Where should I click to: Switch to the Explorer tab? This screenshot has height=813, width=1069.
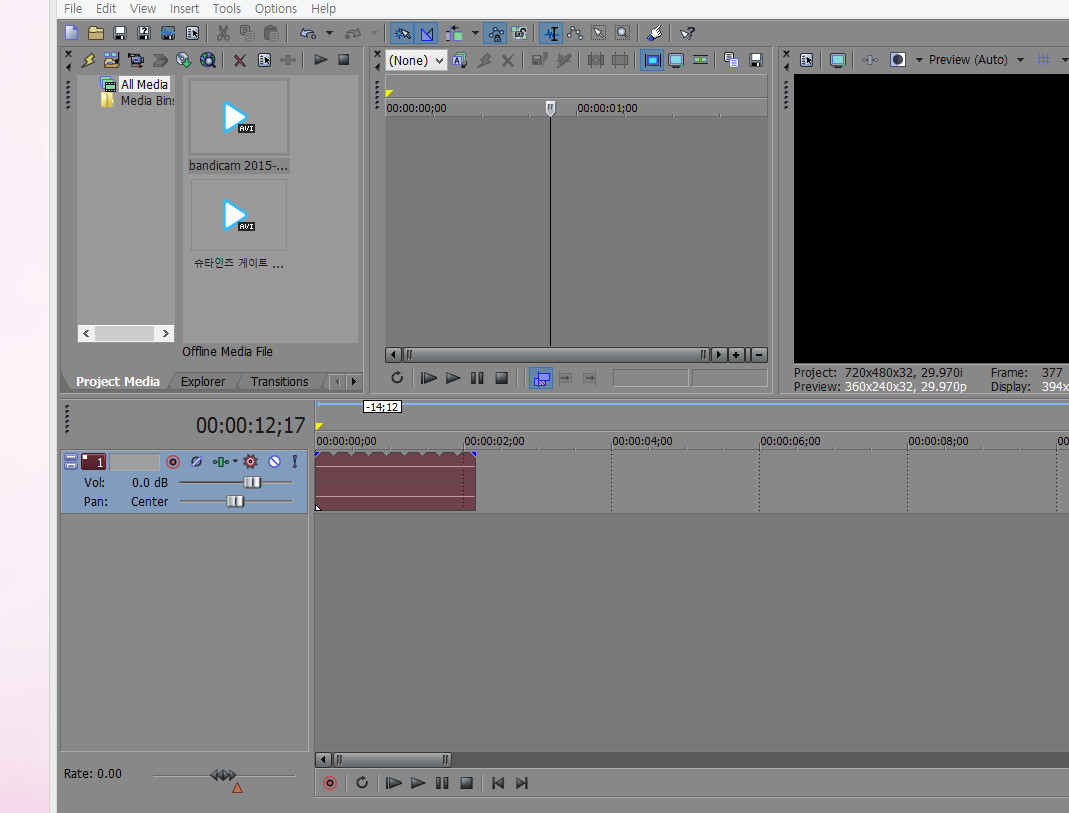click(x=203, y=381)
